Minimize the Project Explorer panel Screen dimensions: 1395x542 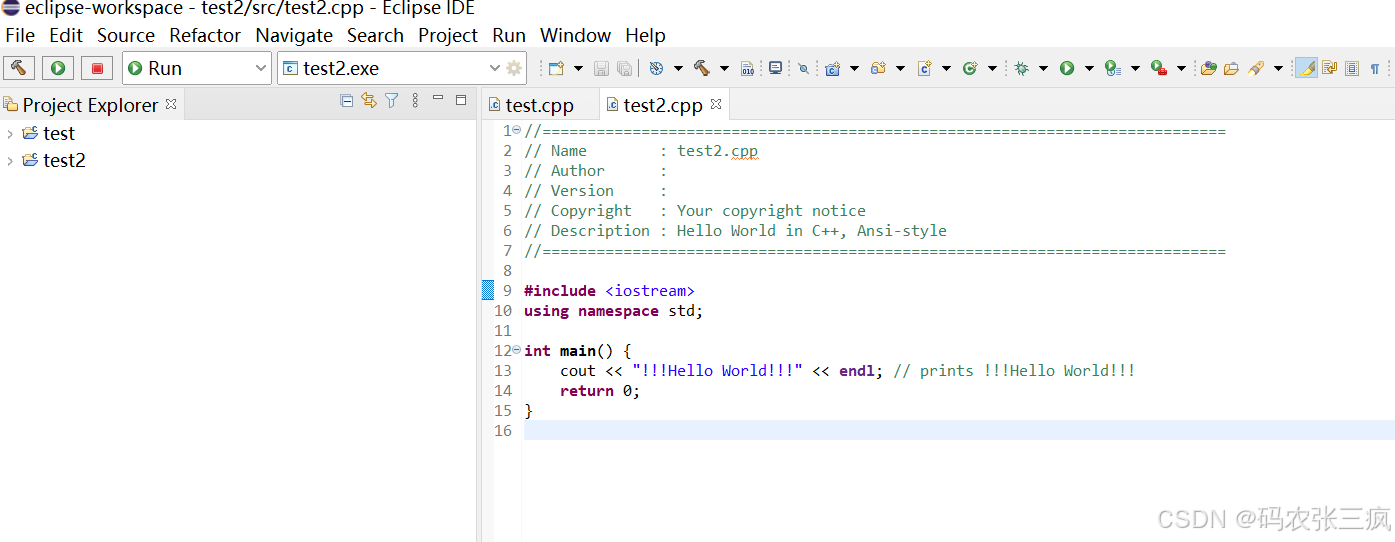[438, 99]
